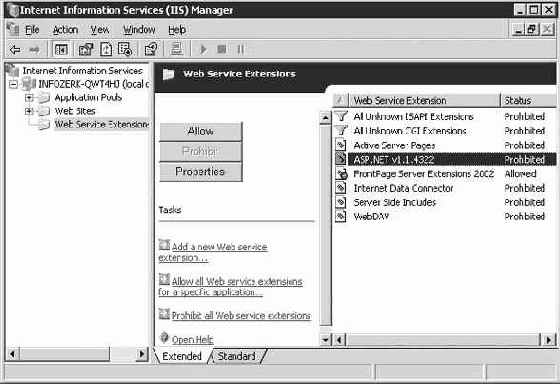Click the Stop item toolbar icon
The width and height of the screenshot is (560, 384).
coord(222,49)
